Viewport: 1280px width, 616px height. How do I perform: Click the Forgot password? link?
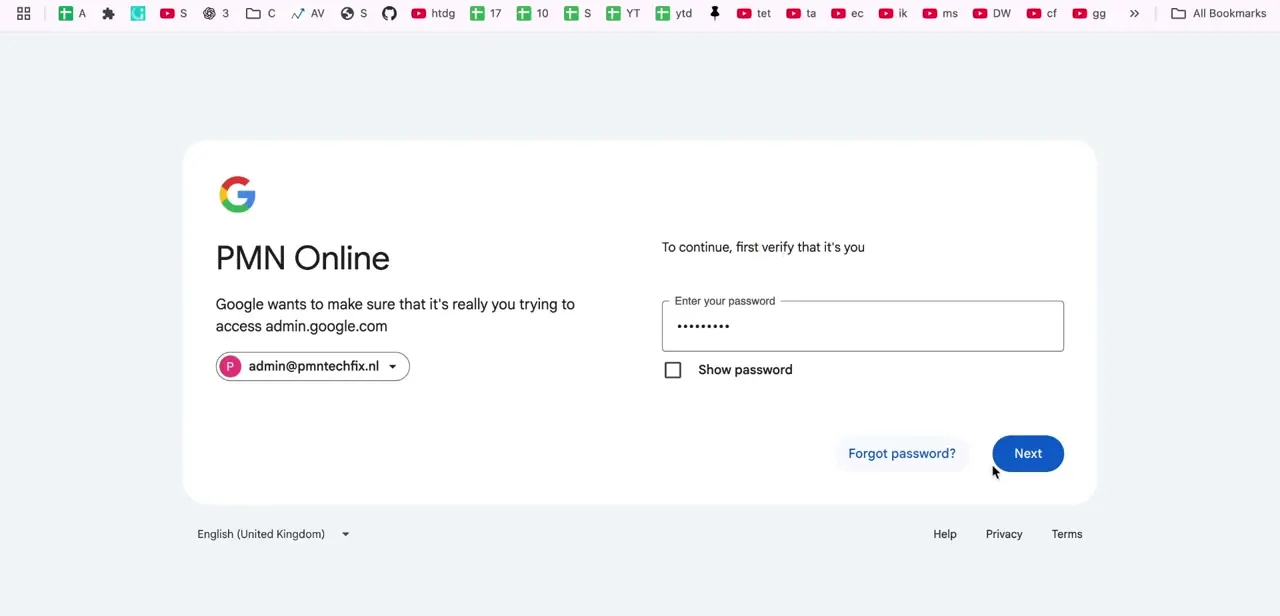(x=902, y=454)
